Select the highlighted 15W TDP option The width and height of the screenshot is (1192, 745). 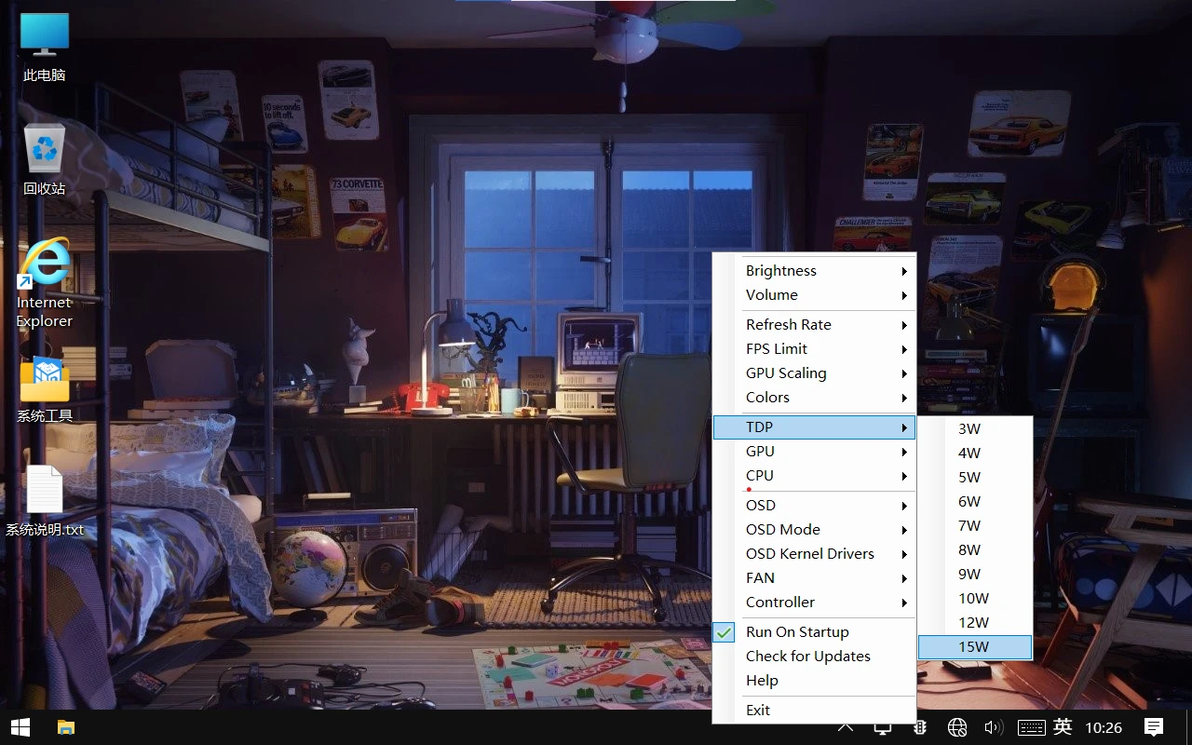click(x=975, y=647)
